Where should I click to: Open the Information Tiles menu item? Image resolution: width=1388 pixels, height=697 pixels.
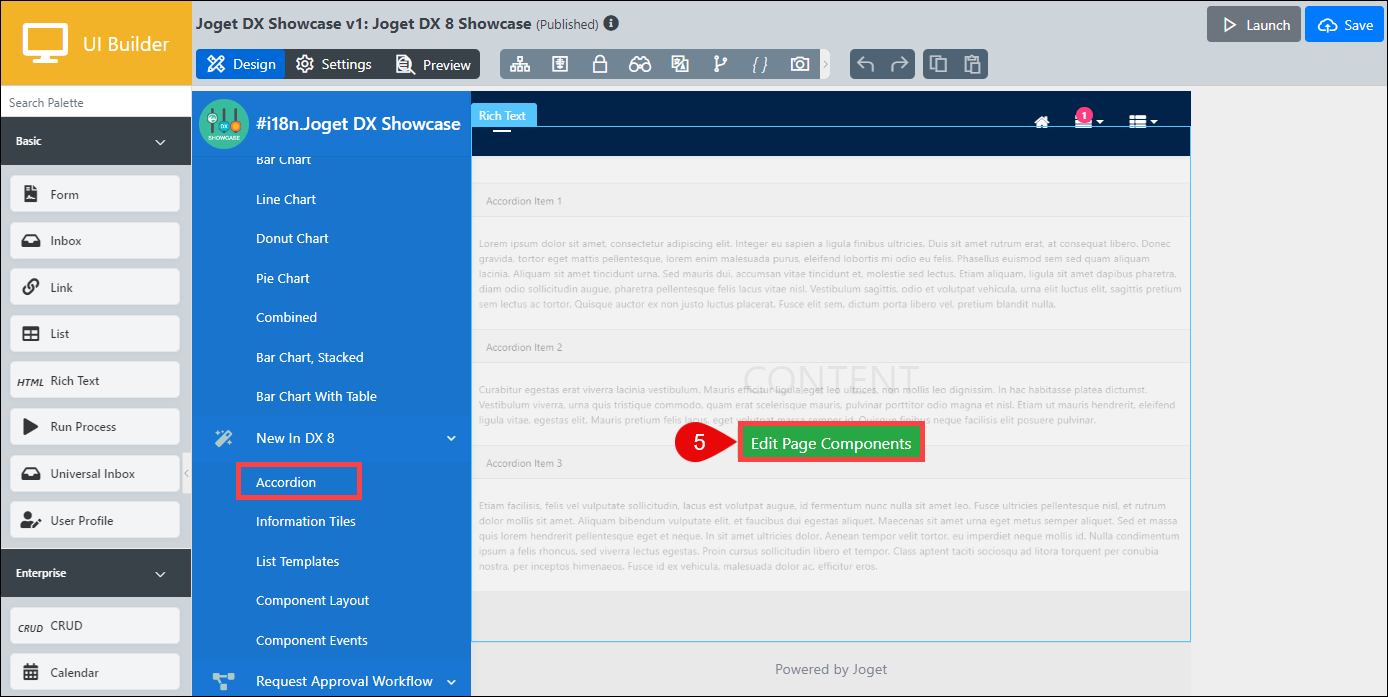306,521
